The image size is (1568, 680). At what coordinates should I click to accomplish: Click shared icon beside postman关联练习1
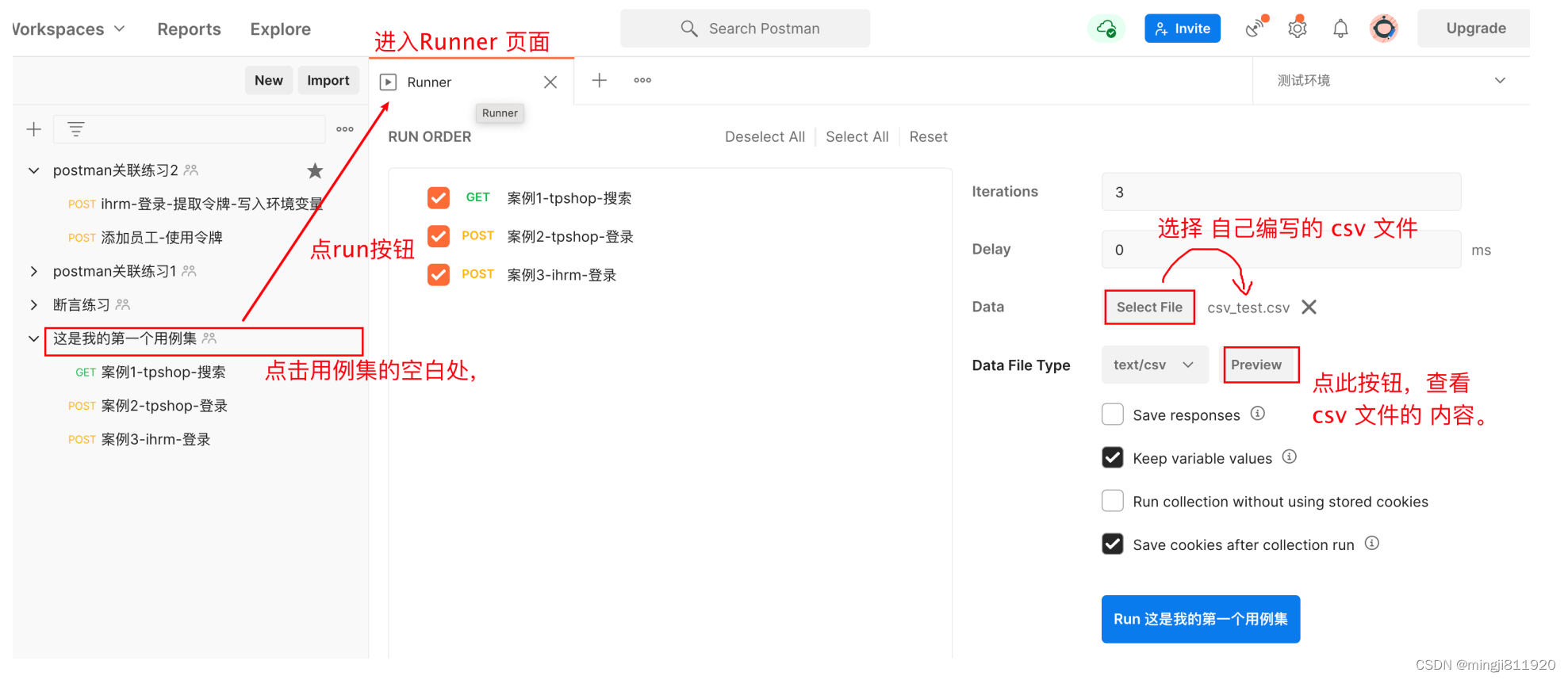coord(189,271)
